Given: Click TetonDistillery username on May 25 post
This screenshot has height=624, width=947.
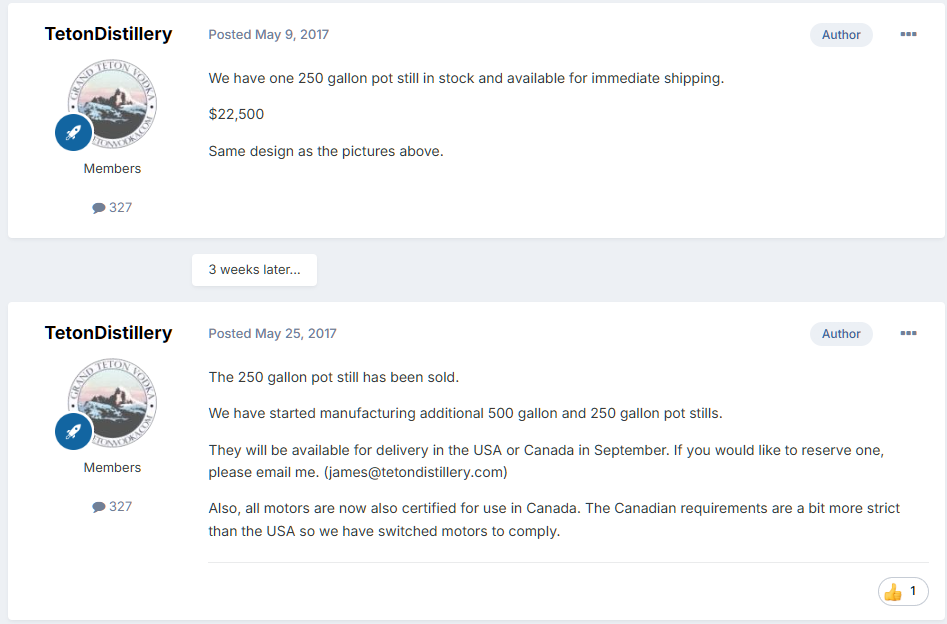Looking at the screenshot, I should click(x=108, y=333).
